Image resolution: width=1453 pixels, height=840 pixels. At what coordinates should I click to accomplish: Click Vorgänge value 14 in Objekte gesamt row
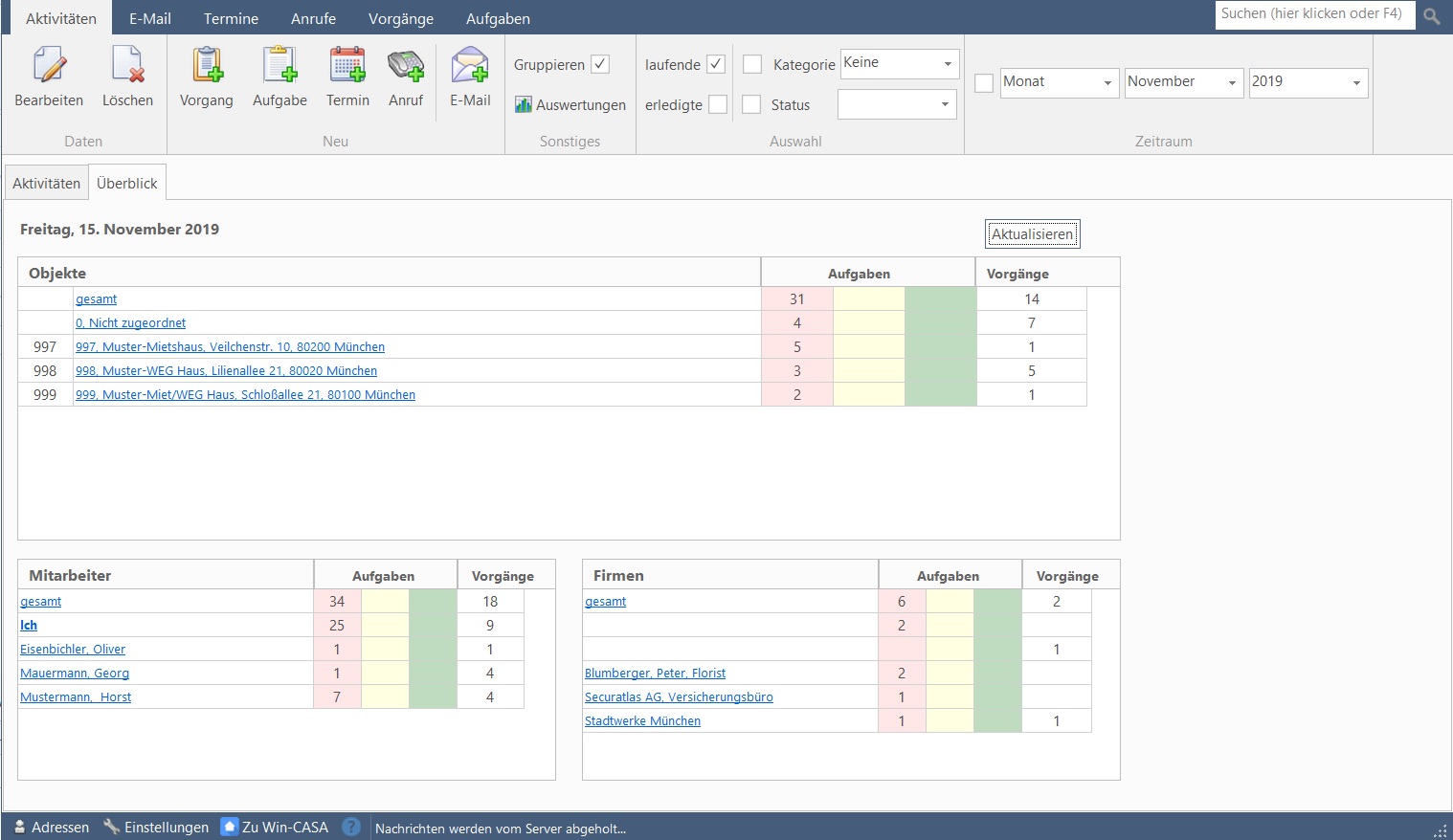[1032, 299]
